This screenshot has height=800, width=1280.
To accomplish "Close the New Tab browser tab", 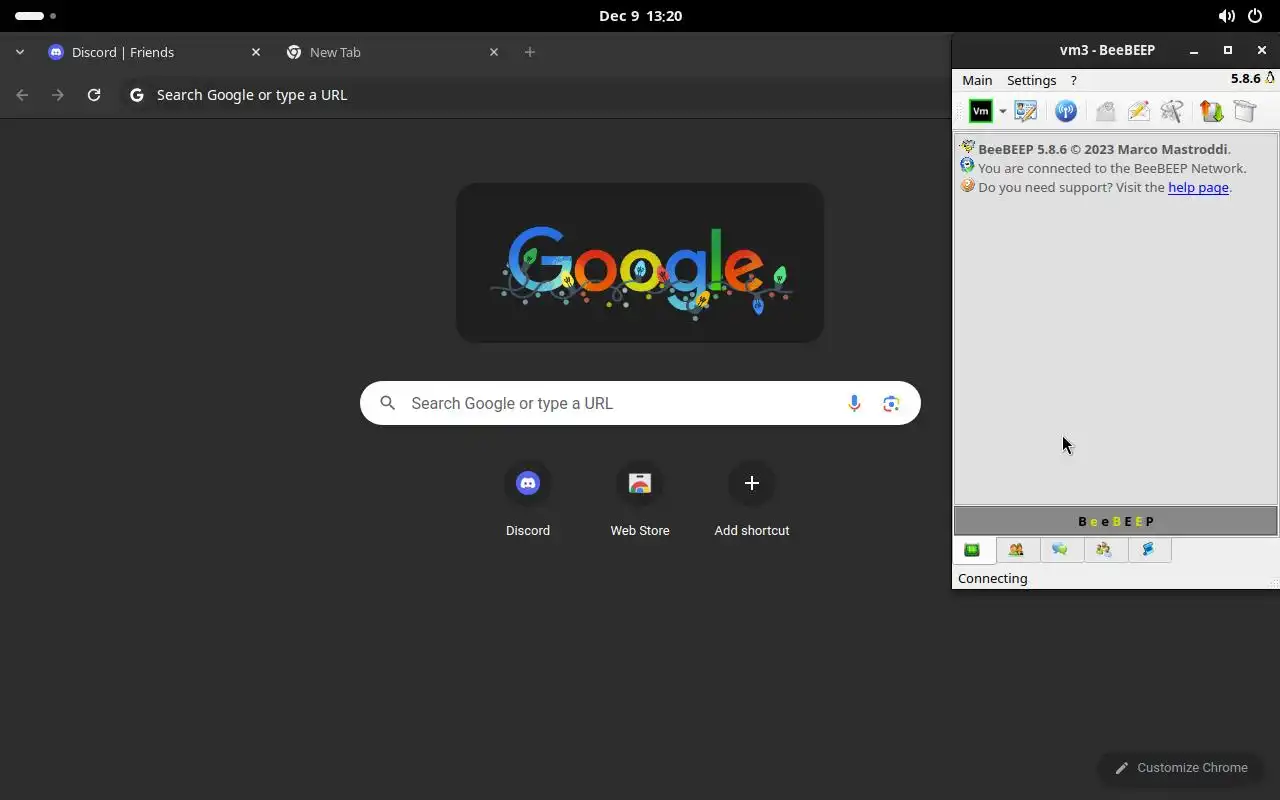I will pyautogui.click(x=494, y=52).
